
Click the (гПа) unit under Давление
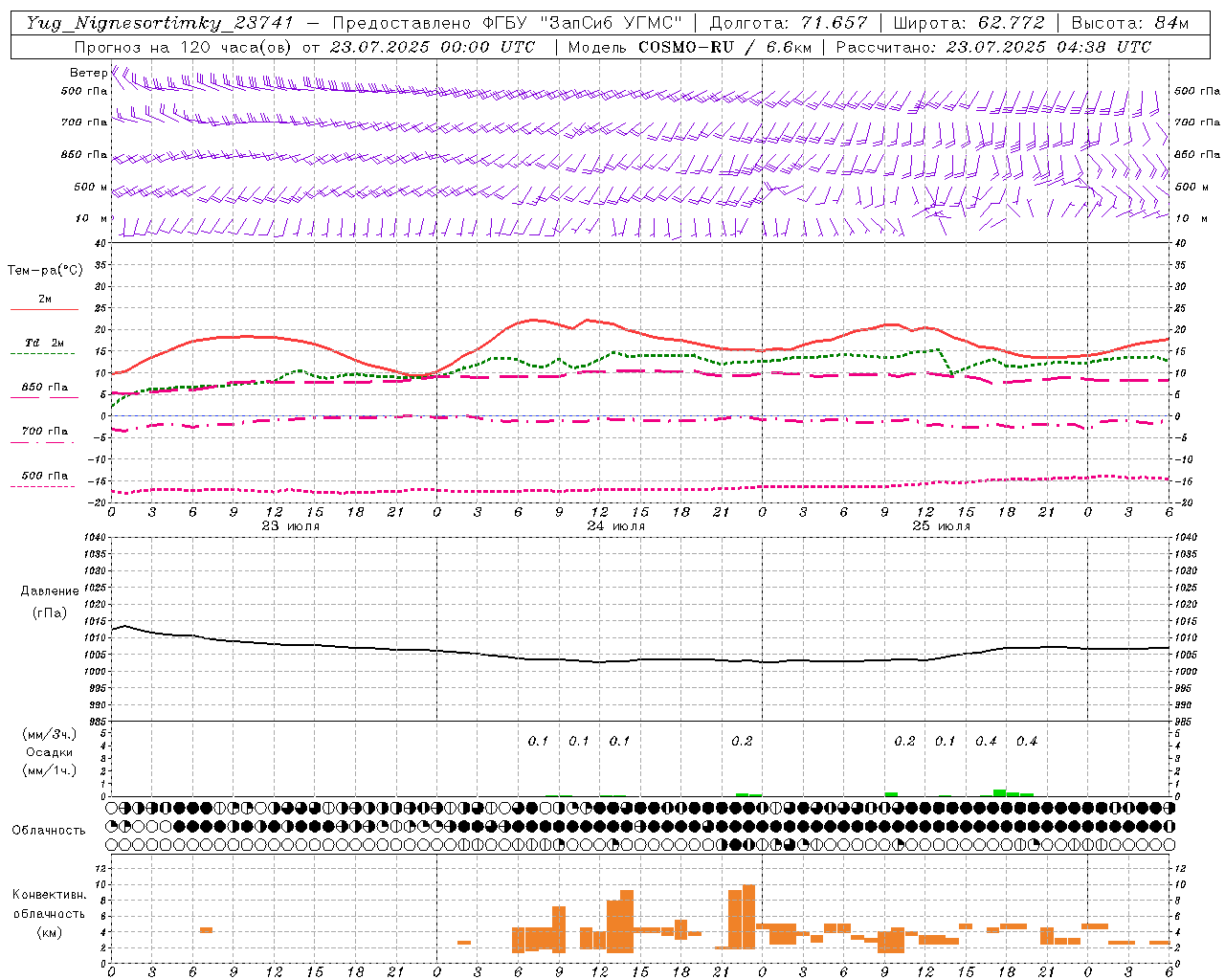[50, 612]
